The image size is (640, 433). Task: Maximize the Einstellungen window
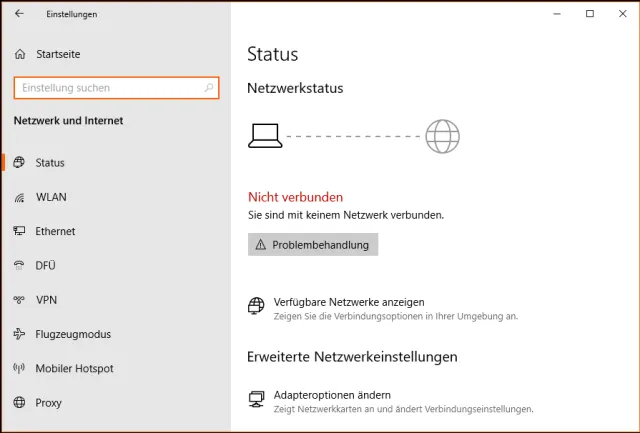point(590,14)
